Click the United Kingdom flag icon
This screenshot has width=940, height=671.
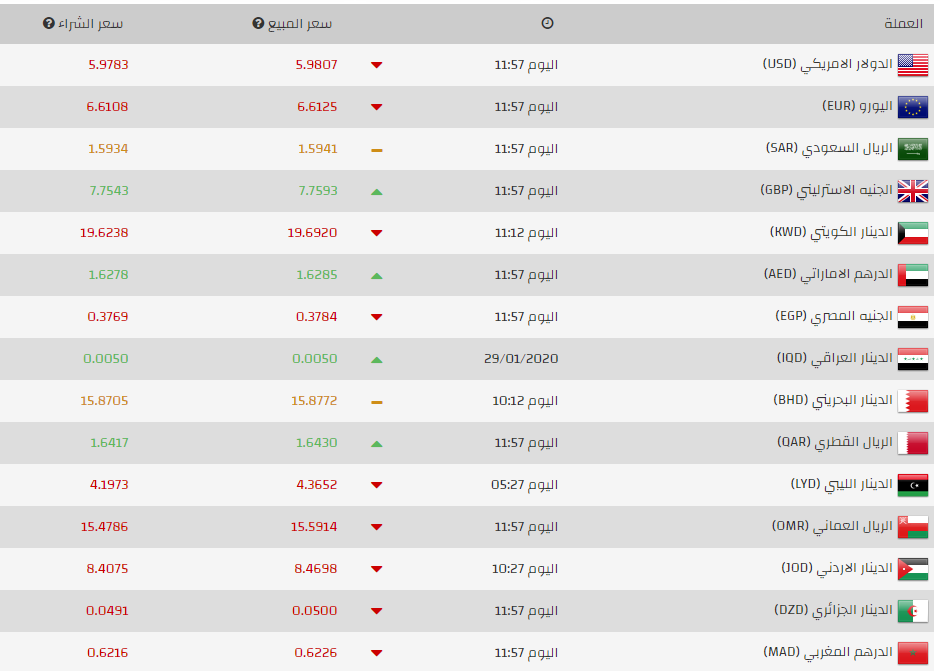click(x=912, y=191)
